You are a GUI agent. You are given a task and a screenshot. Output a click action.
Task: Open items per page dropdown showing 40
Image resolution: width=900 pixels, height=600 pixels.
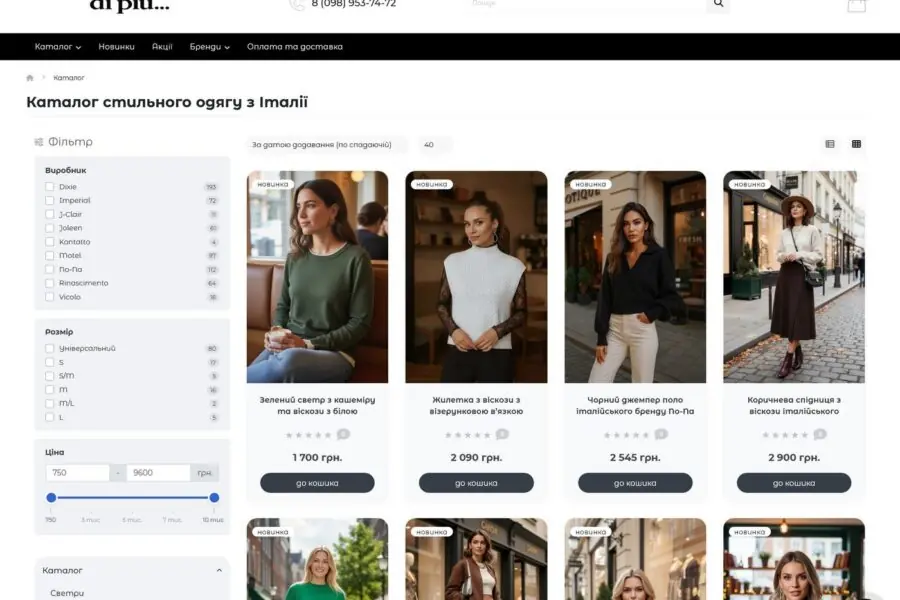pos(434,145)
